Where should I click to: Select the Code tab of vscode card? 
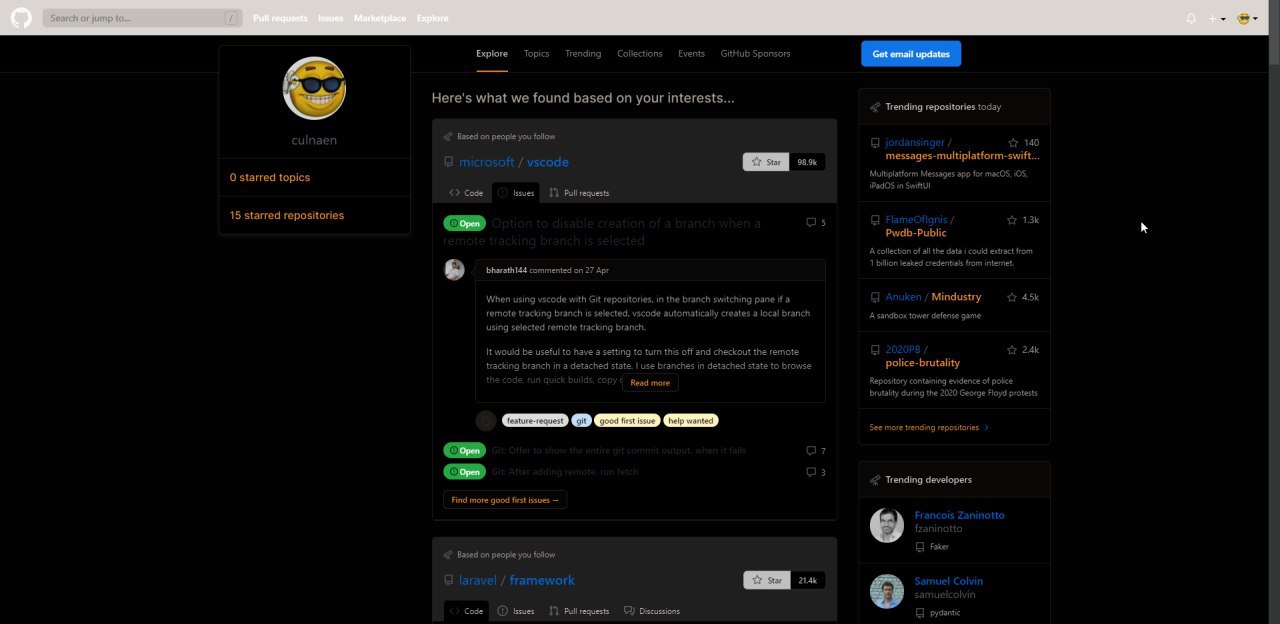pos(466,193)
